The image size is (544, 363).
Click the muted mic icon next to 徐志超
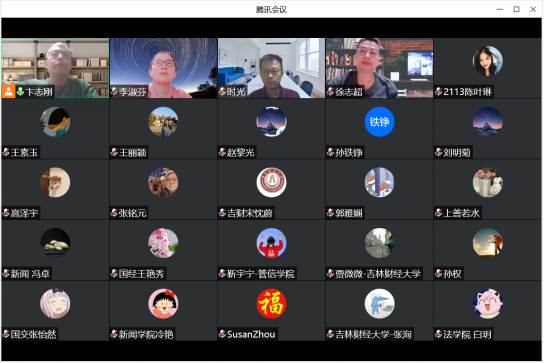pos(331,92)
